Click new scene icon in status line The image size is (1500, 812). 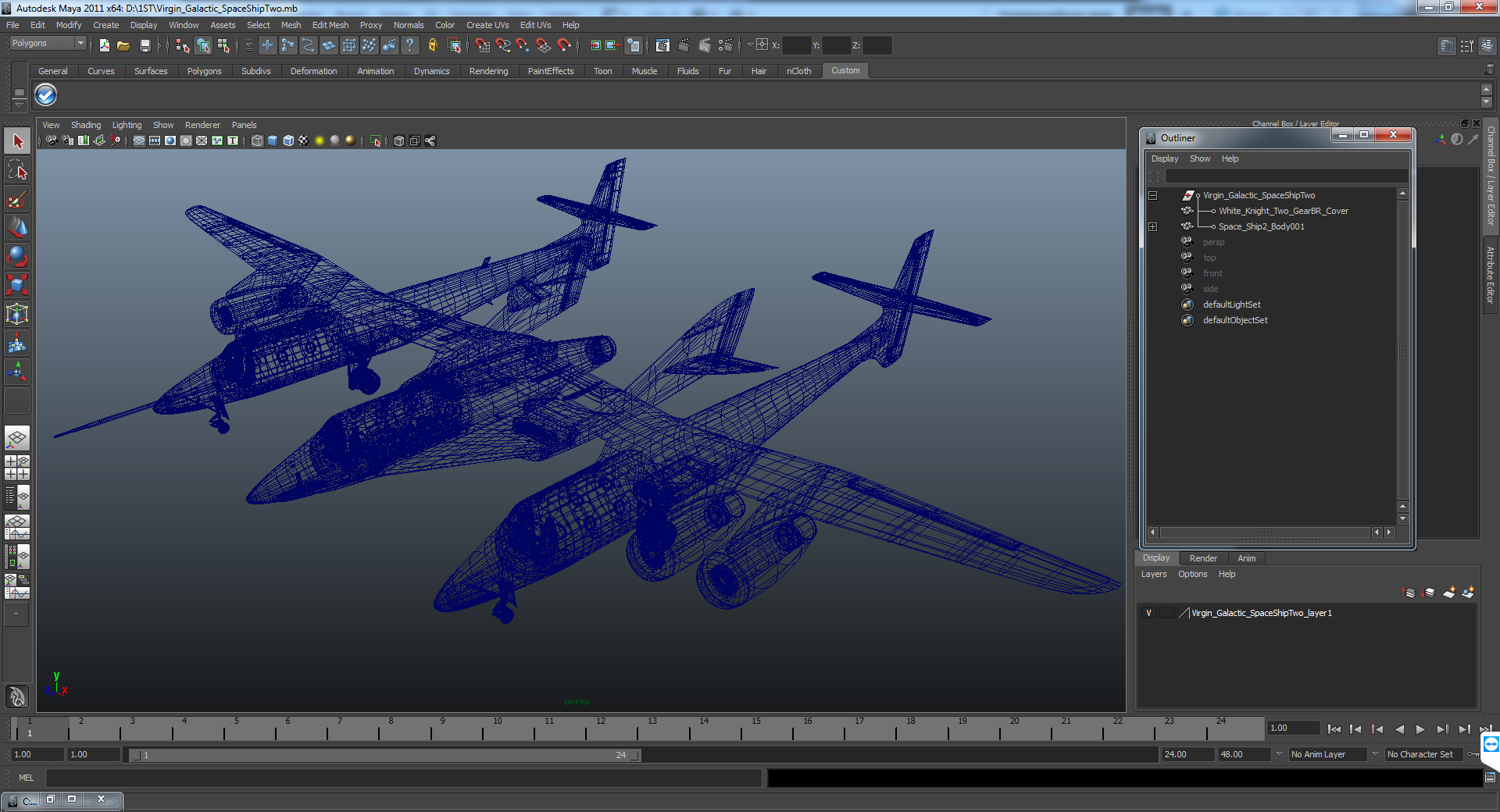(105, 45)
